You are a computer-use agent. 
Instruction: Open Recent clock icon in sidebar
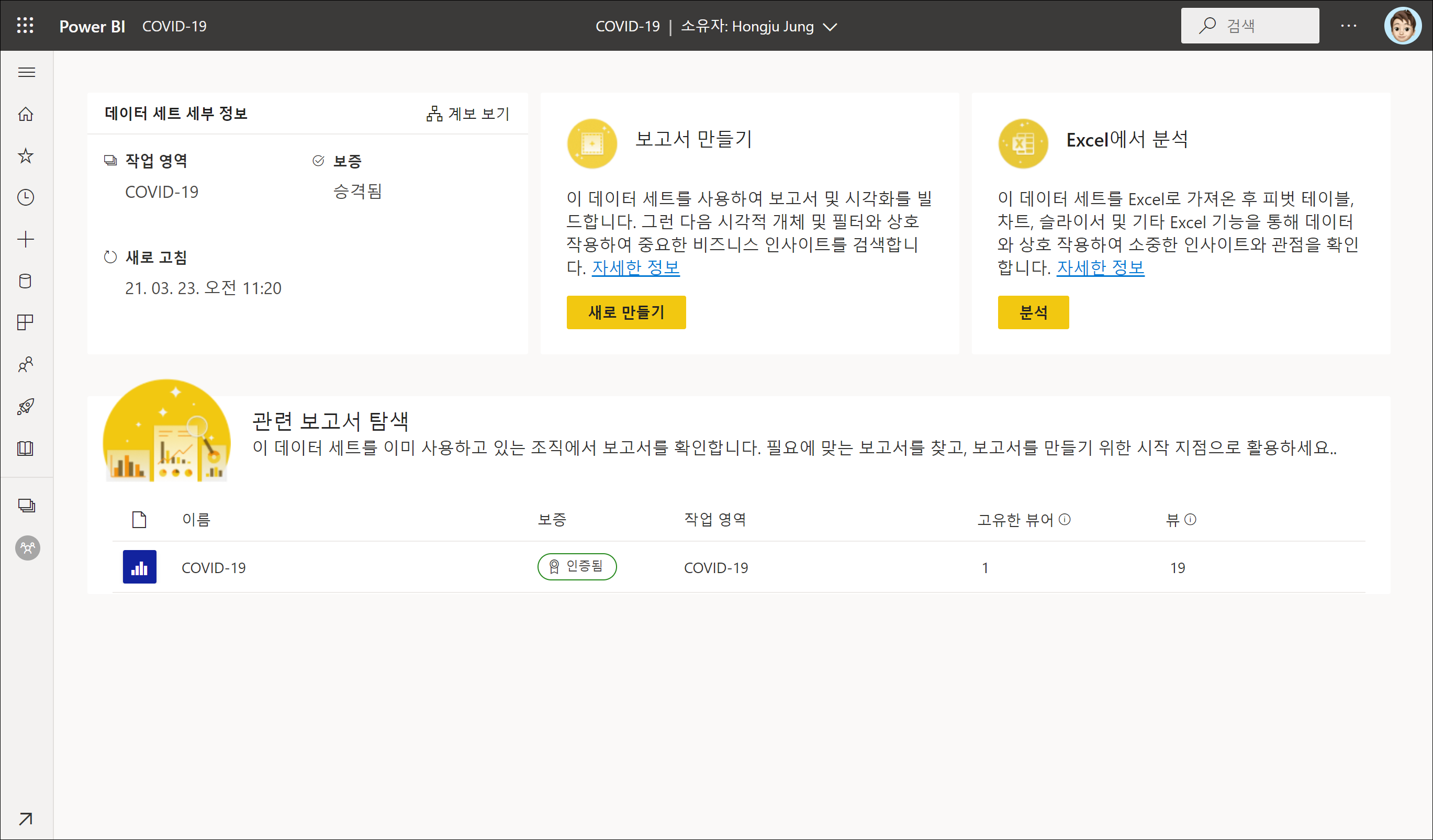tap(26, 197)
